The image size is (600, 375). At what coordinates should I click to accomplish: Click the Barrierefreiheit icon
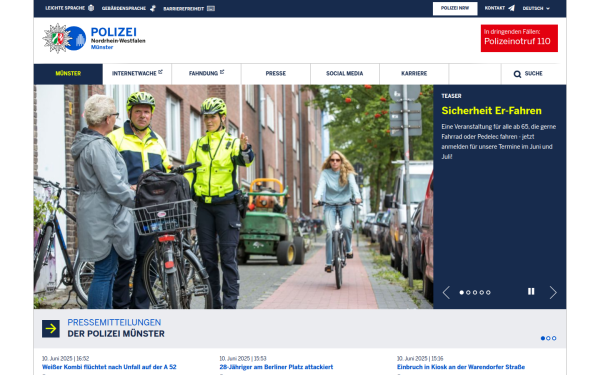pos(211,8)
